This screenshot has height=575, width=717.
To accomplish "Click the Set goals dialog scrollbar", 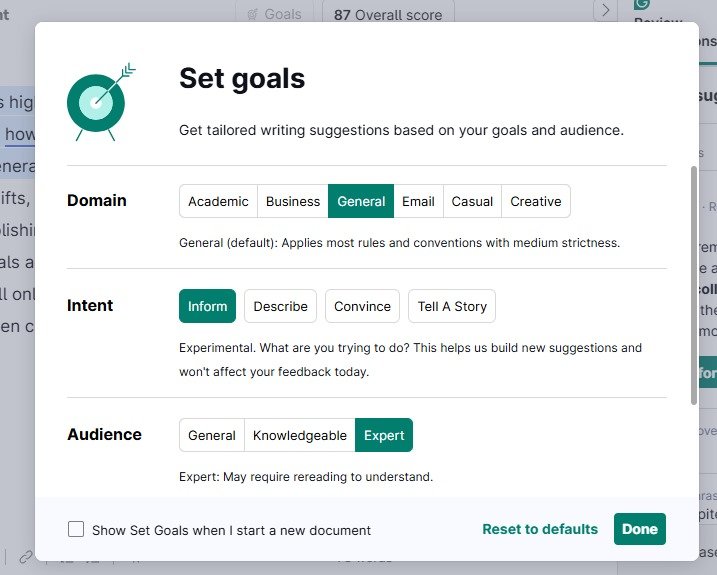I will pyautogui.click(x=694, y=285).
